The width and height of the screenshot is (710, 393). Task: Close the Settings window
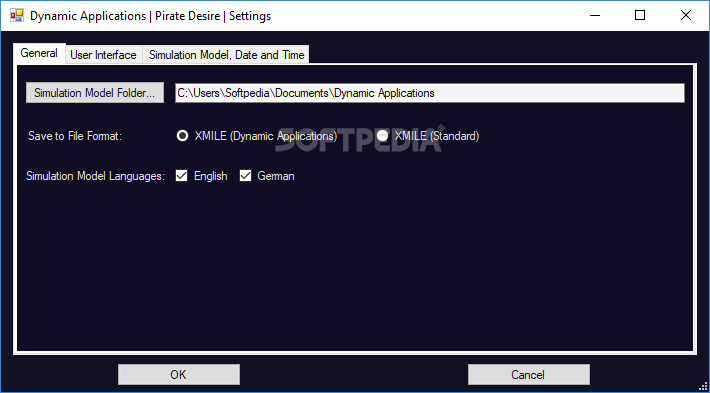(686, 16)
